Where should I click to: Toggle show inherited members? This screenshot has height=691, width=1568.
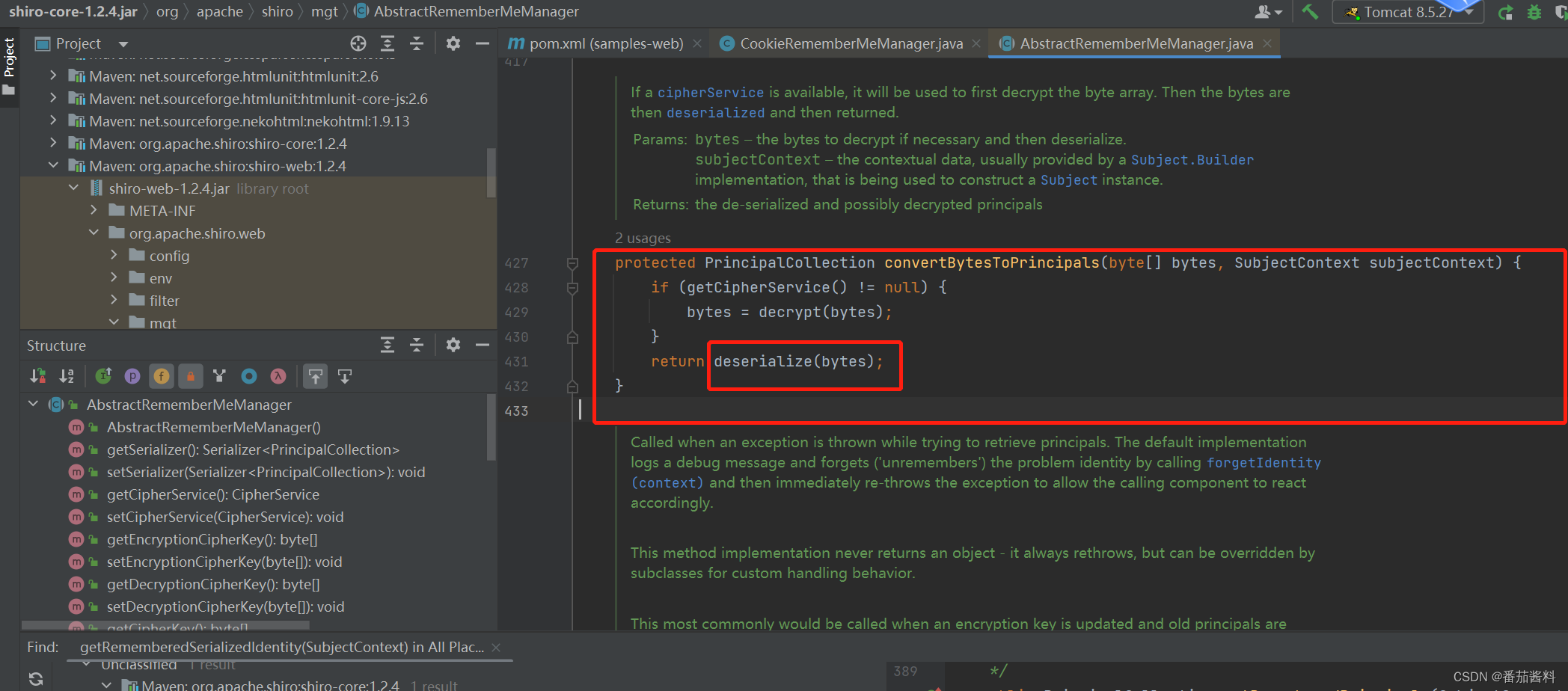pyautogui.click(x=103, y=376)
